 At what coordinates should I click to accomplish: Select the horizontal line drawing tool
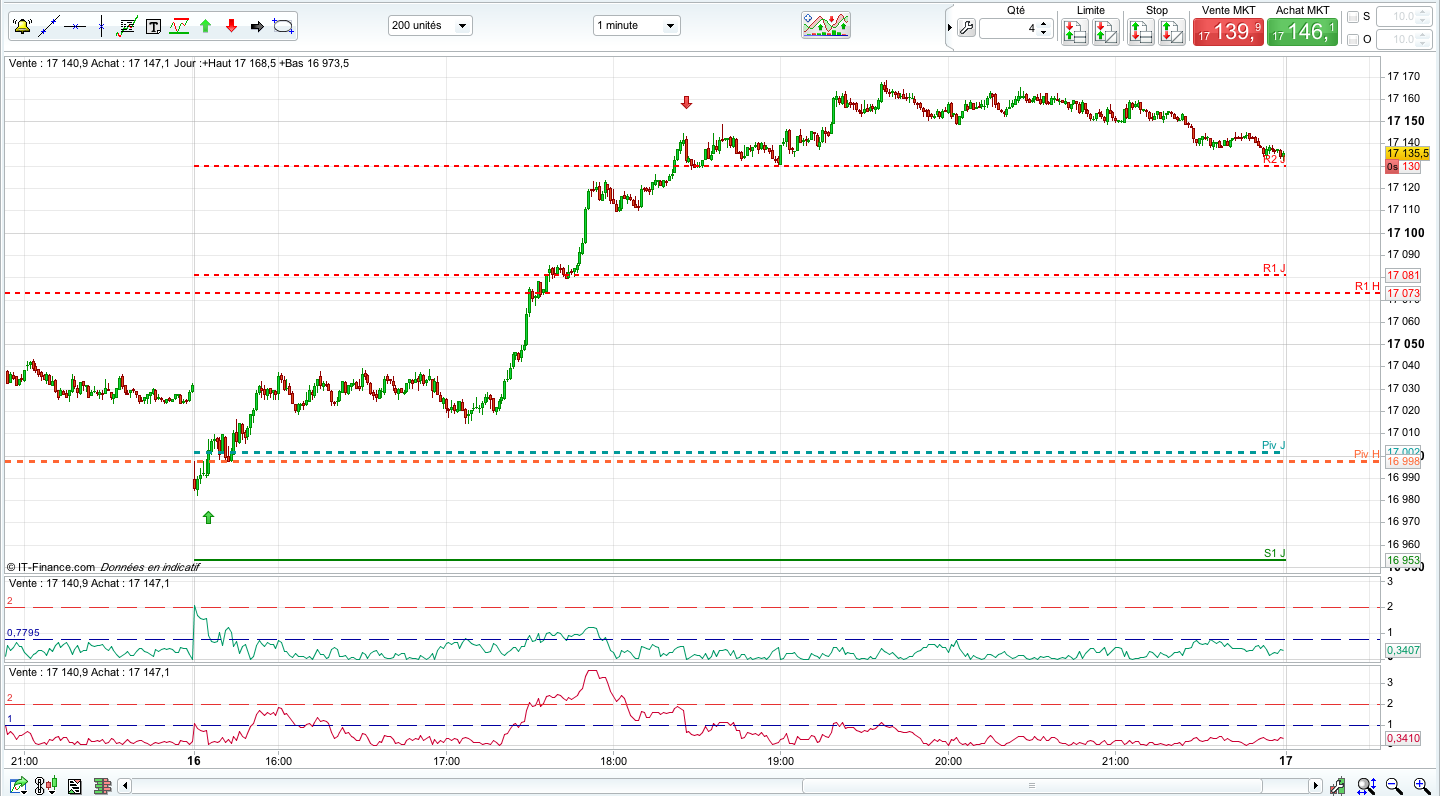tap(74, 26)
